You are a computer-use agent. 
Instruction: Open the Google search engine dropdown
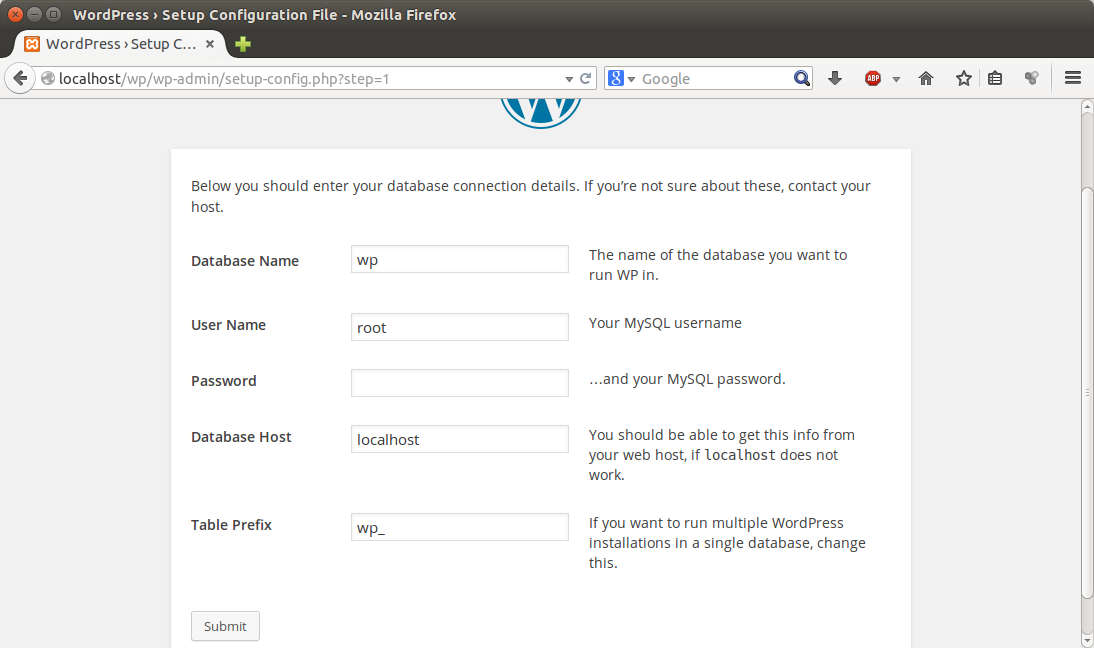tap(620, 78)
